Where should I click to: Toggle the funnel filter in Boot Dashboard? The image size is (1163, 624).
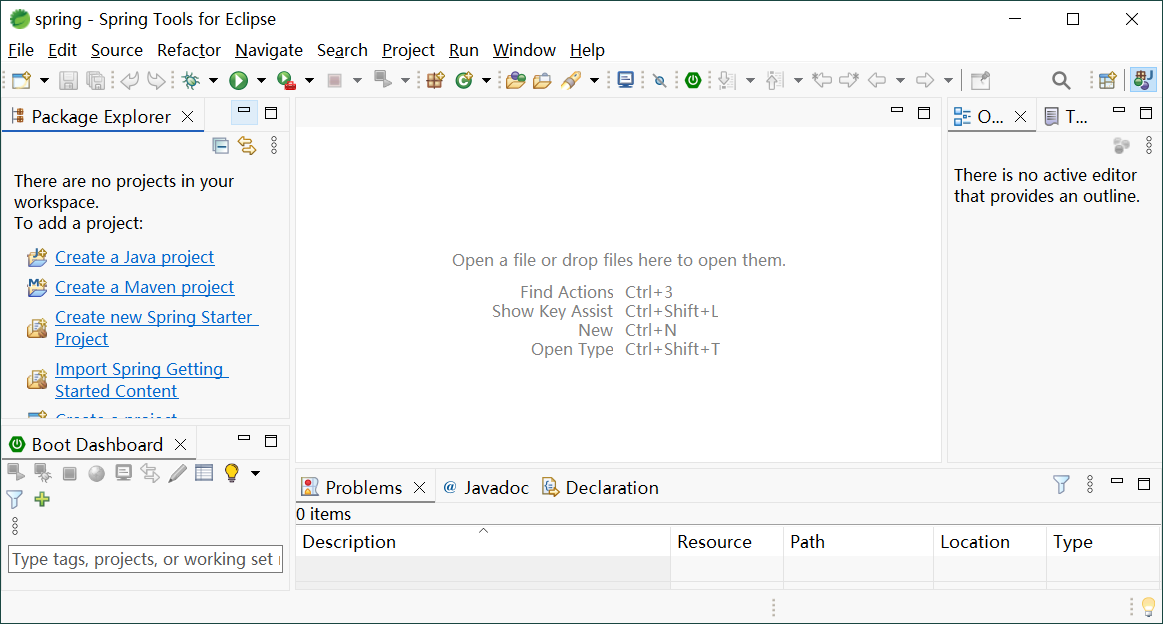(x=15, y=499)
